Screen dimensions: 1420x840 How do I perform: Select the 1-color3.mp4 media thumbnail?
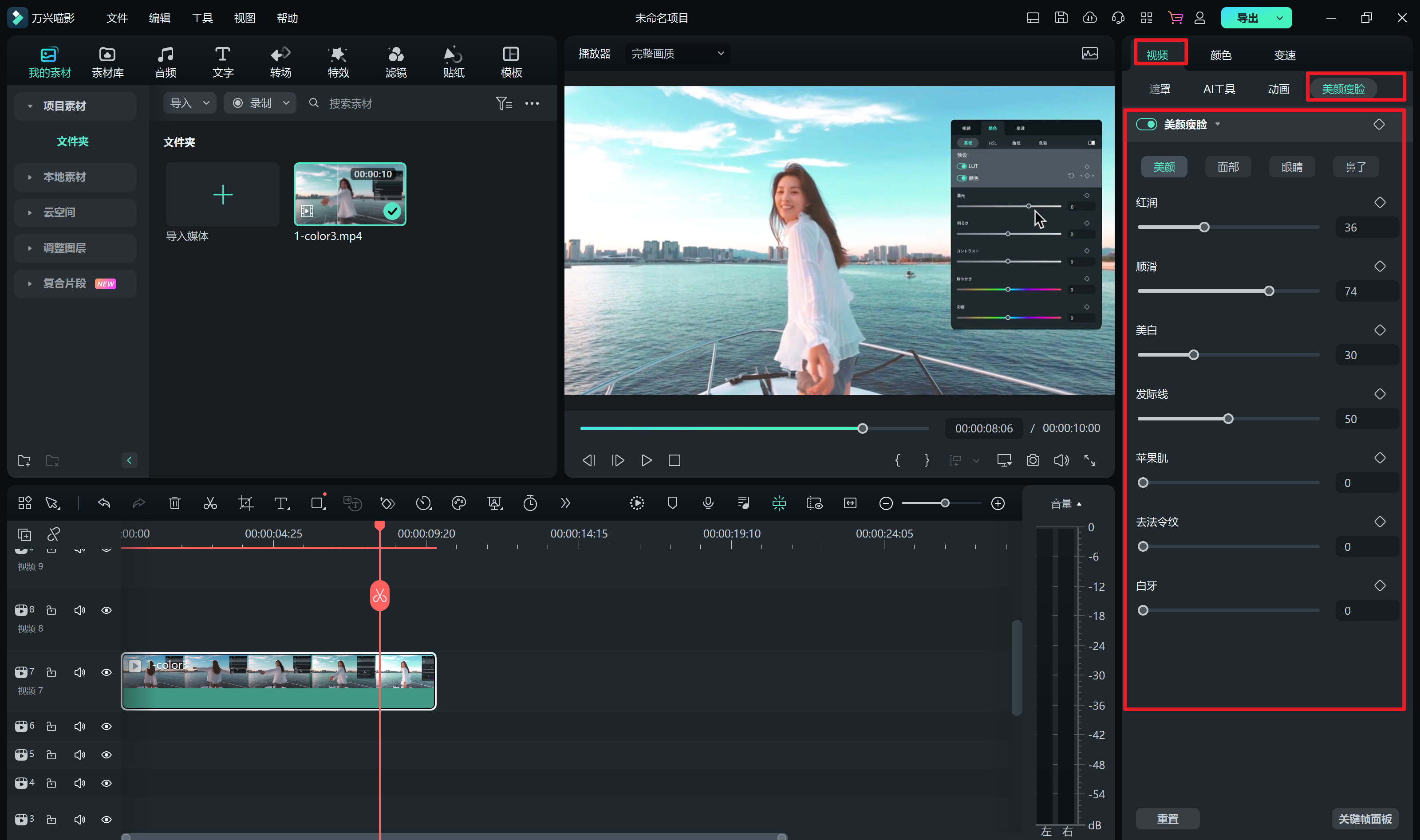point(349,194)
